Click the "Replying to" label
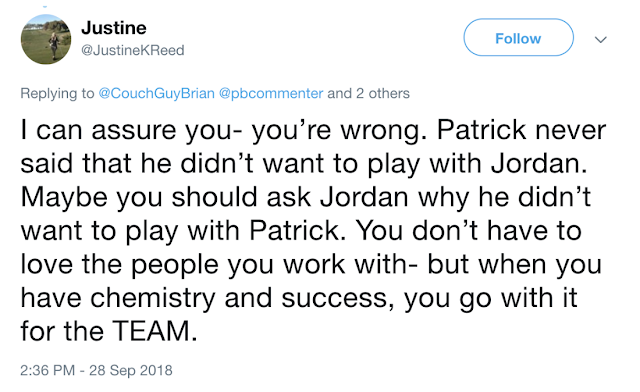640x392 pixels. click(x=57, y=94)
